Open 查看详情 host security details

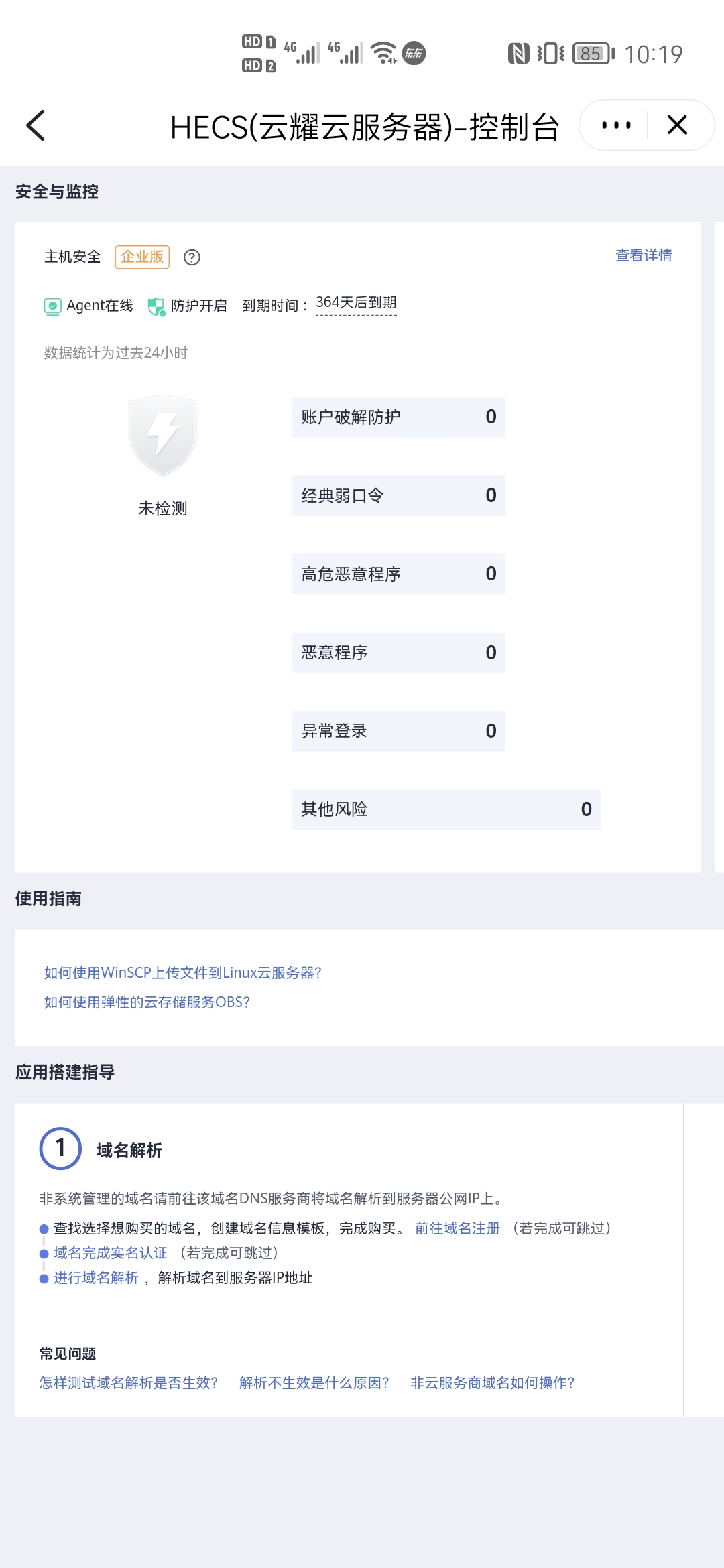(x=644, y=255)
